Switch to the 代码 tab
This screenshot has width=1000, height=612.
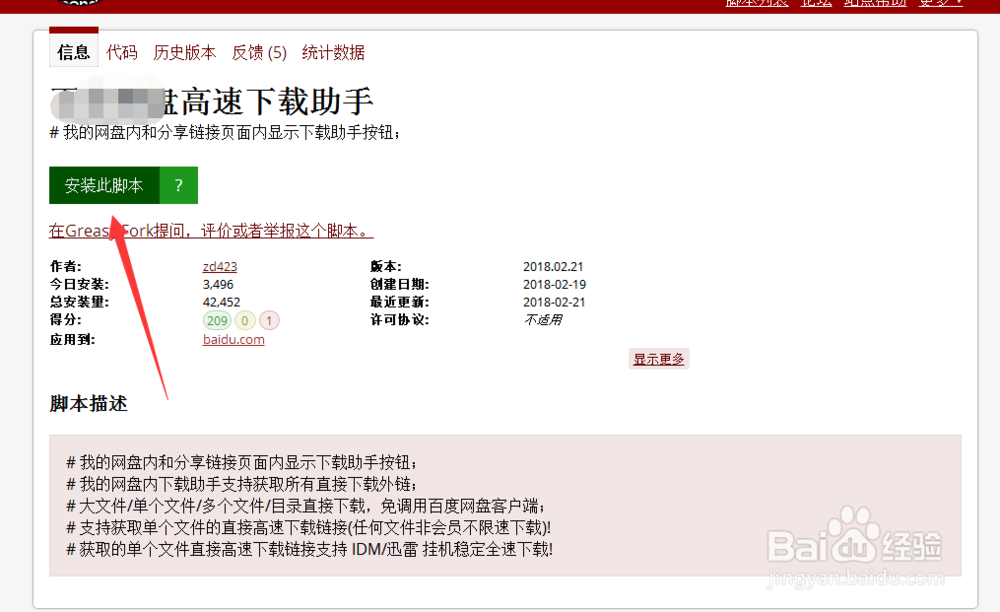click(122, 52)
